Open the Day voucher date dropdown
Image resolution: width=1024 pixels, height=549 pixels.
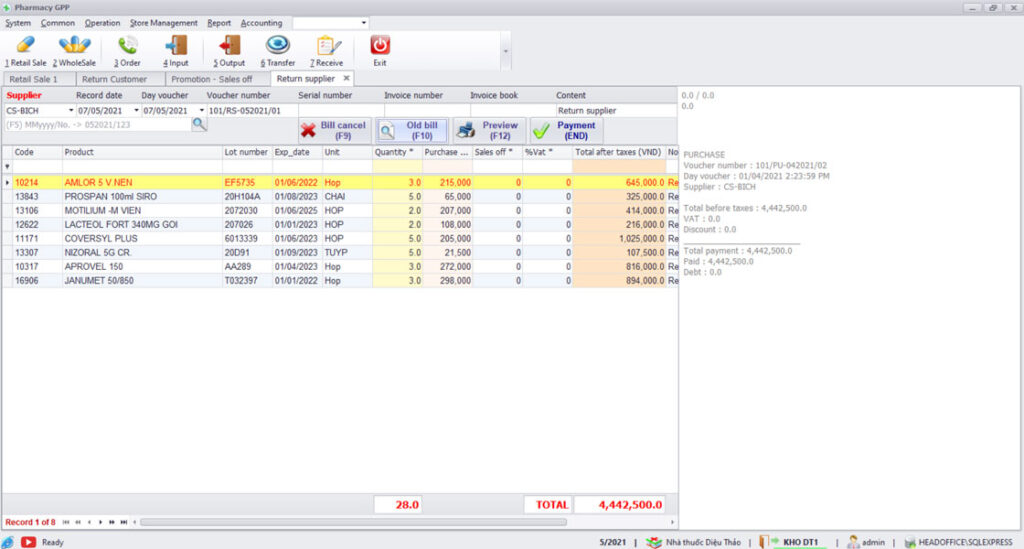pyautogui.click(x=201, y=111)
